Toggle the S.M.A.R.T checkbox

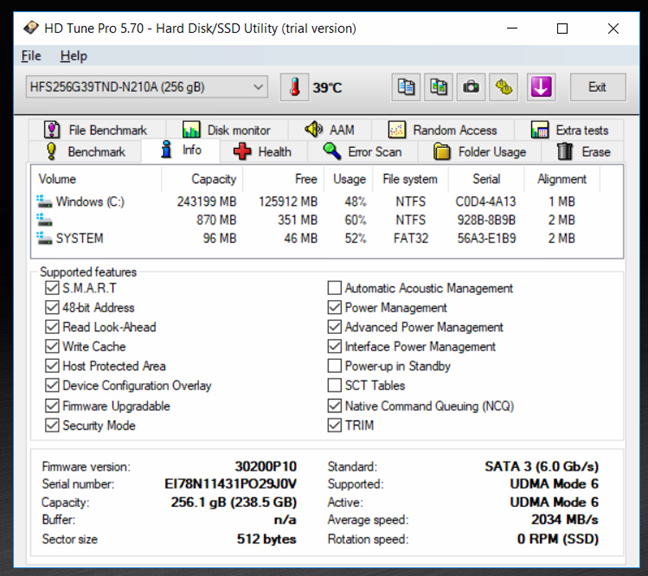click(52, 288)
